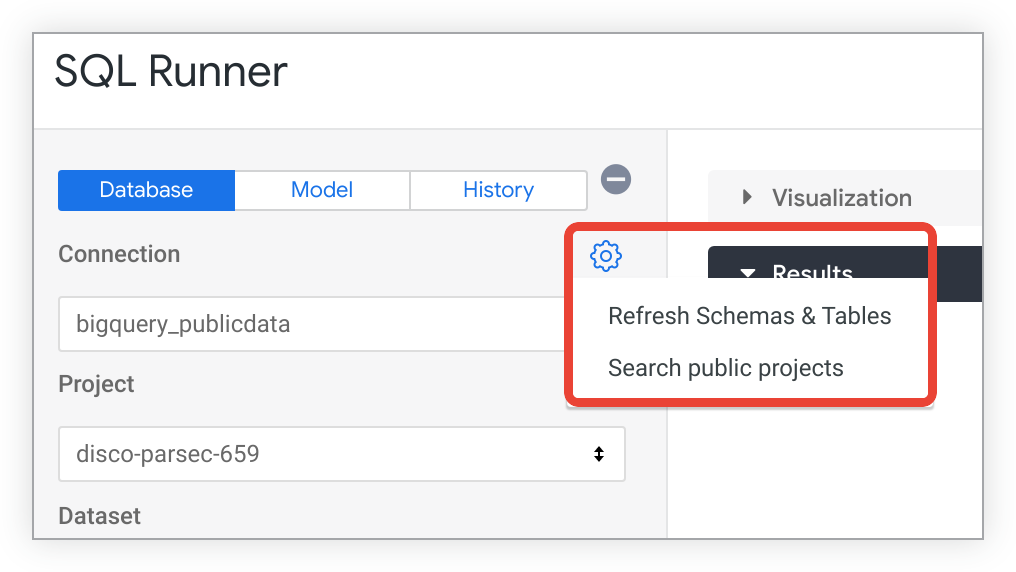Expand the Visualization panel triangle
This screenshot has height=572, width=1016.
[x=747, y=197]
